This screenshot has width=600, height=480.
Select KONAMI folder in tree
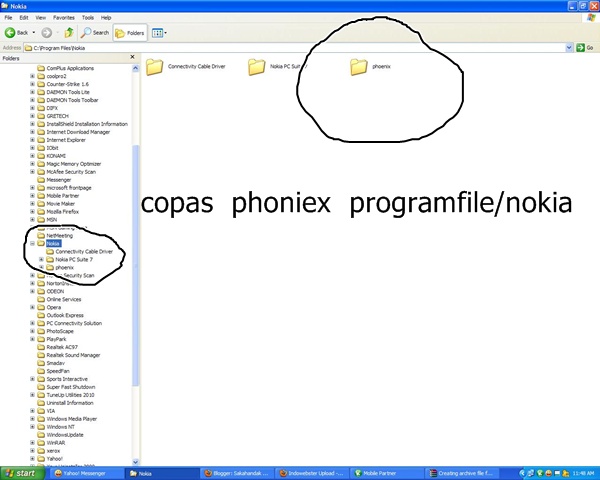[56, 156]
